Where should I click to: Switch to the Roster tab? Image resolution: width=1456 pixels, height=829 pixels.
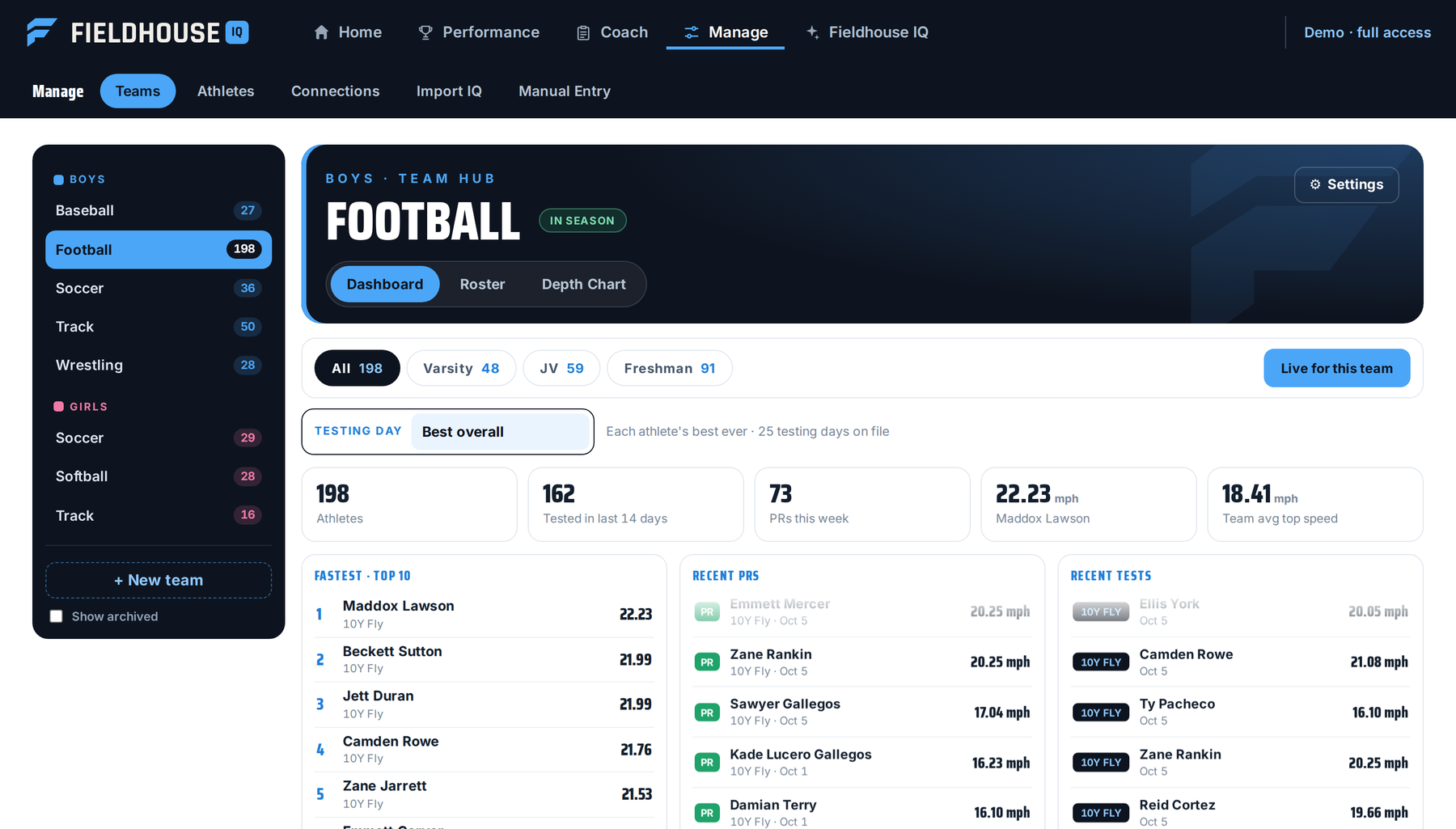[x=482, y=285]
